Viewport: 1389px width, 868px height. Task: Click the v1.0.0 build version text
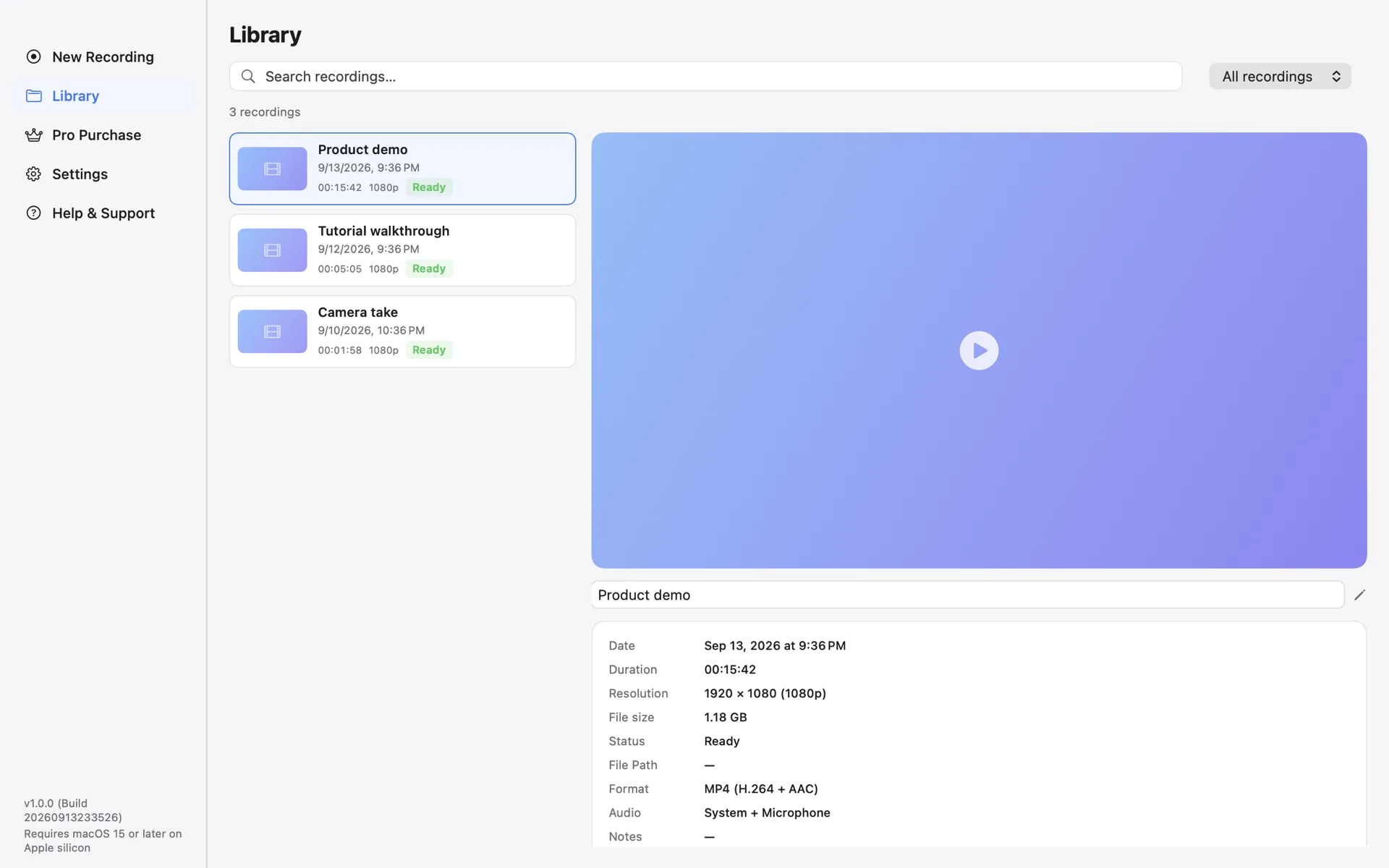tap(73, 810)
